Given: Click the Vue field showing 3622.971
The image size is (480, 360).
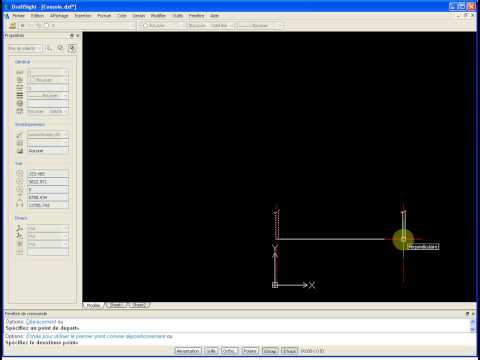Looking at the screenshot, I should [x=48, y=182].
